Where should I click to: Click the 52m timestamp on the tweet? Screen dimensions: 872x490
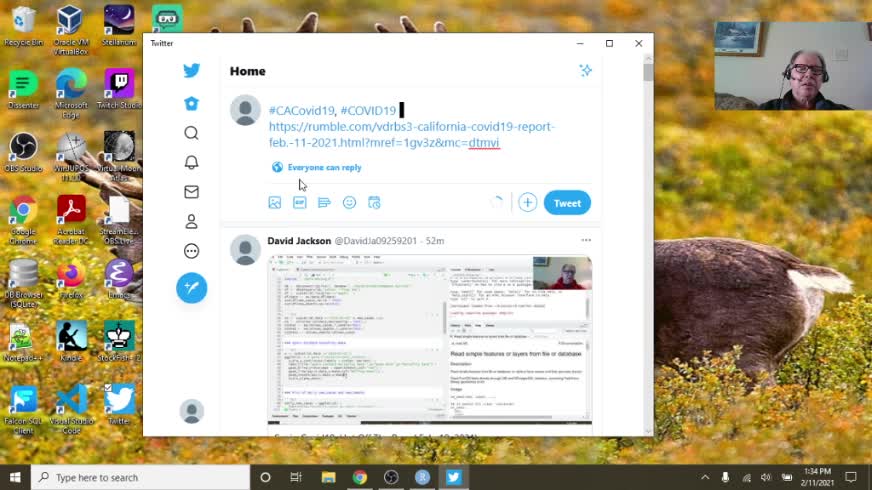click(435, 241)
